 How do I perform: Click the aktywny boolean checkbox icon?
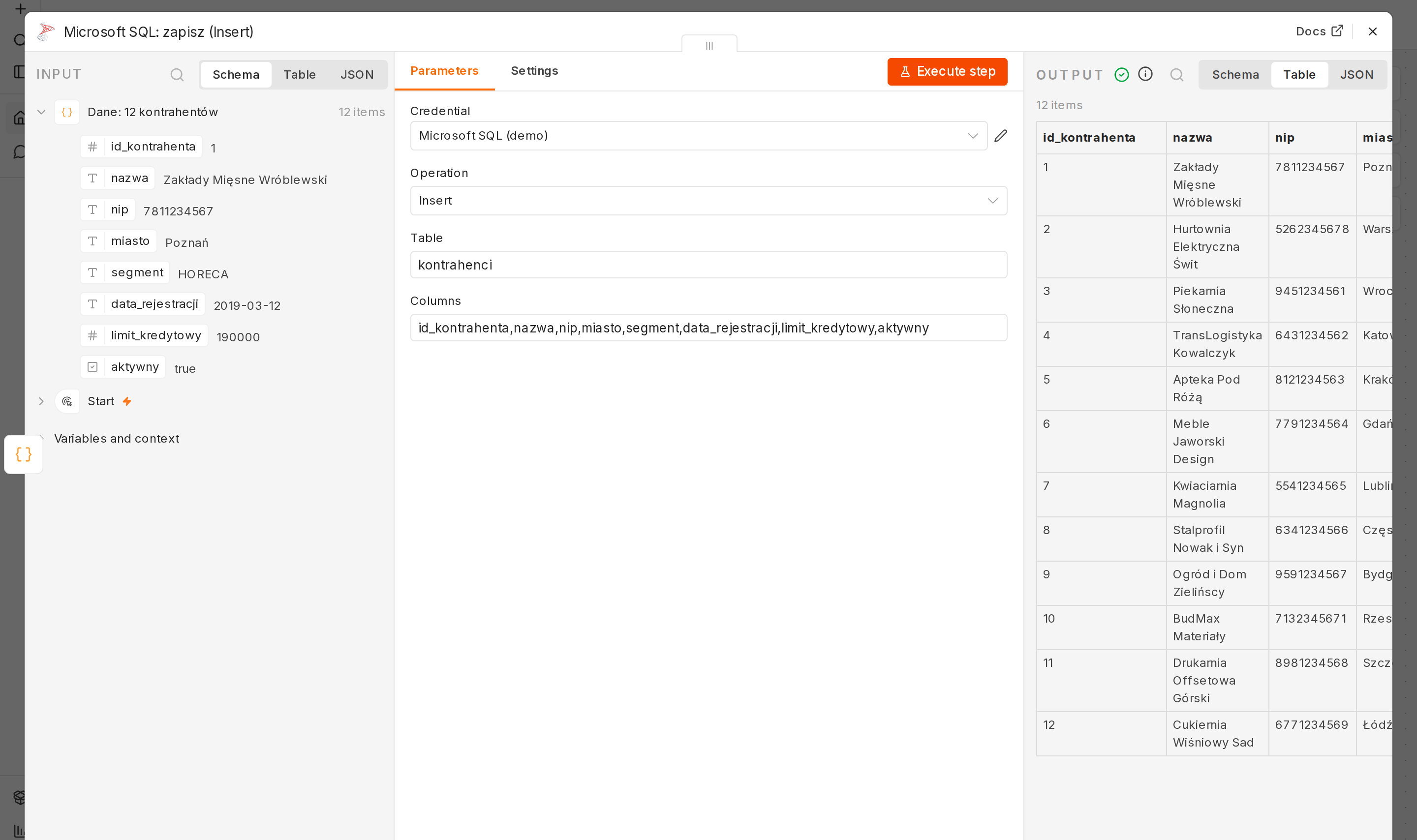[92, 367]
